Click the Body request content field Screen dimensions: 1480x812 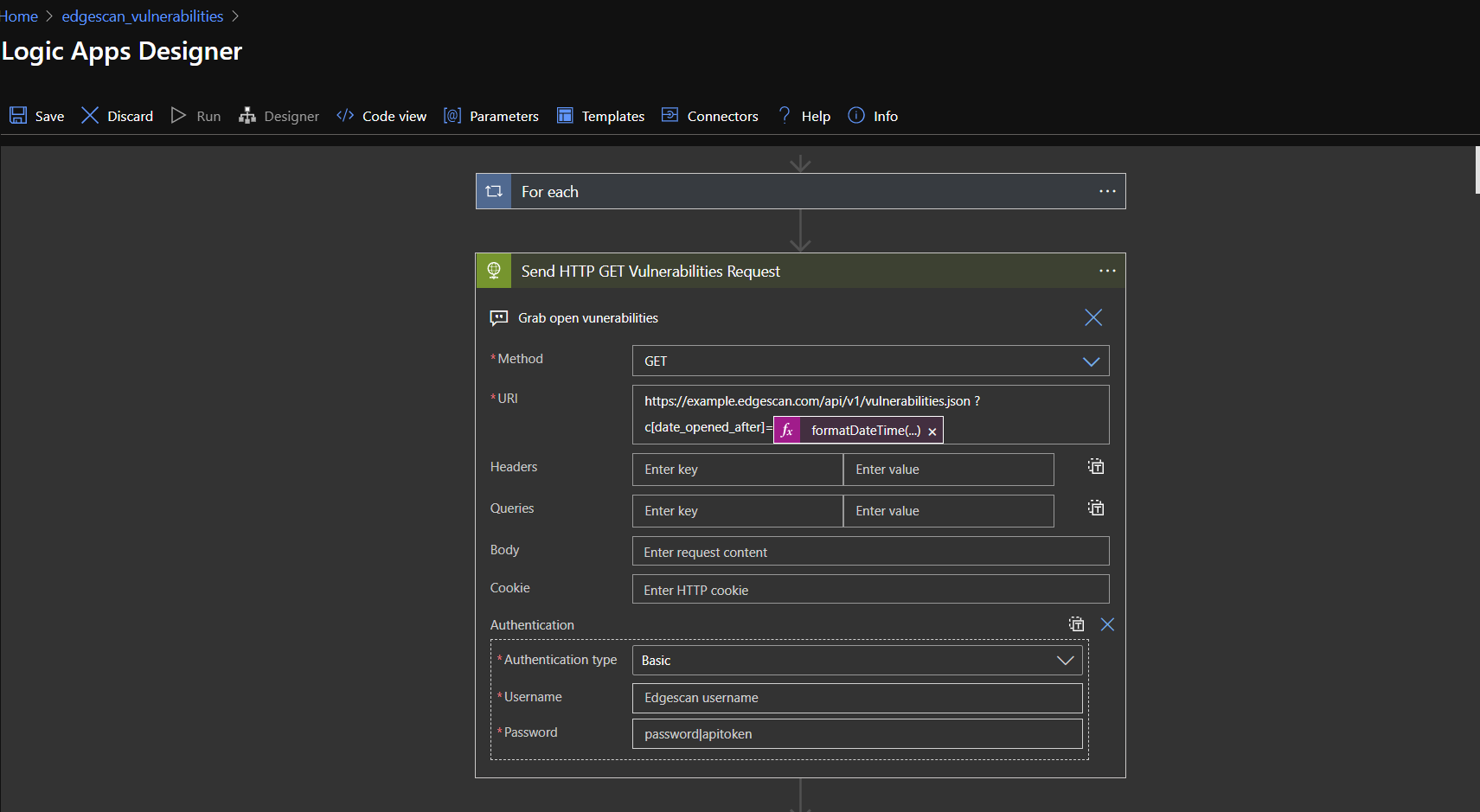pos(871,551)
